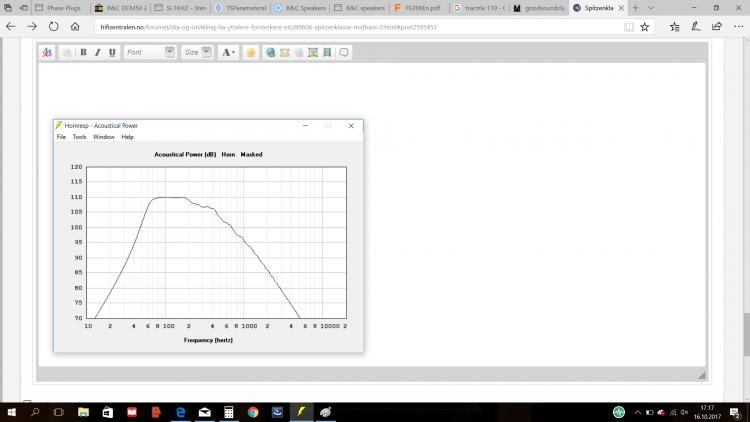Close the active Spitzenkla tab
The height and width of the screenshot is (422, 750).
(621, 8)
